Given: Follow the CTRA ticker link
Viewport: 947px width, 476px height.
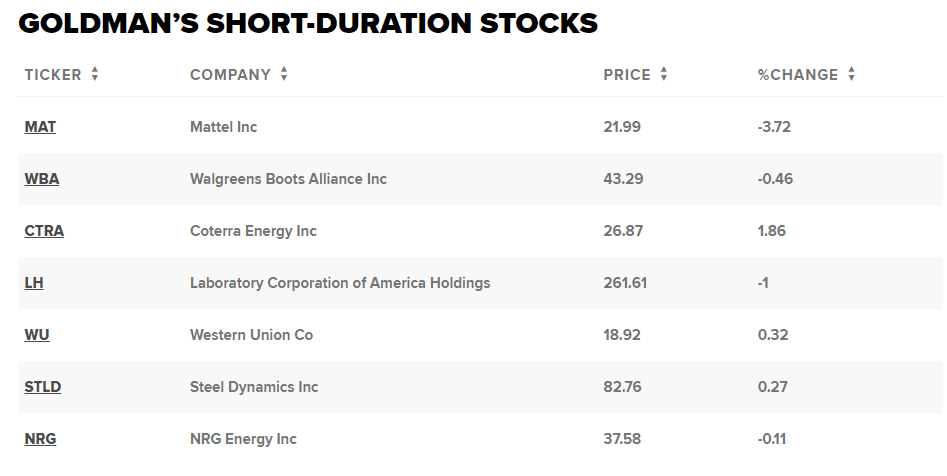Looking at the screenshot, I should point(44,231).
